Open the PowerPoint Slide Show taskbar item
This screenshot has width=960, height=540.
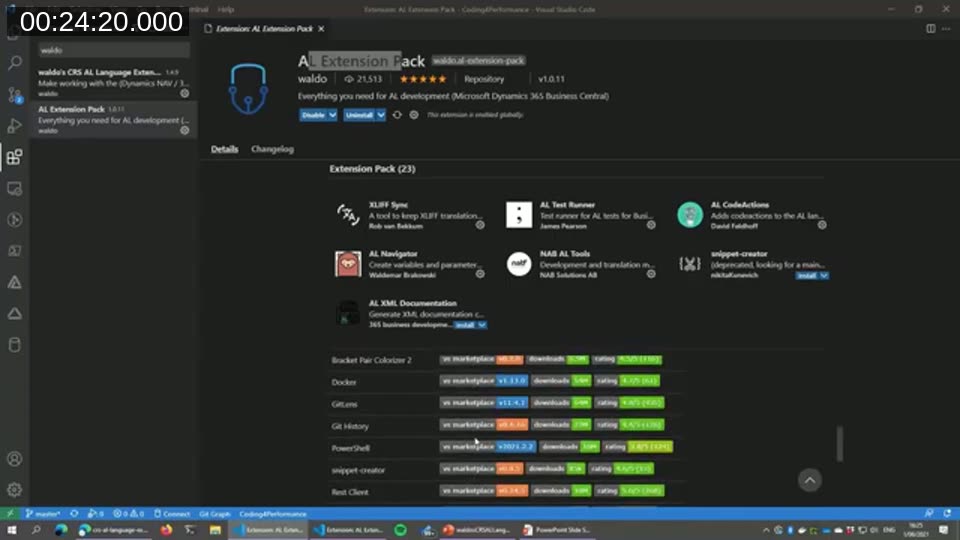[x=557, y=530]
